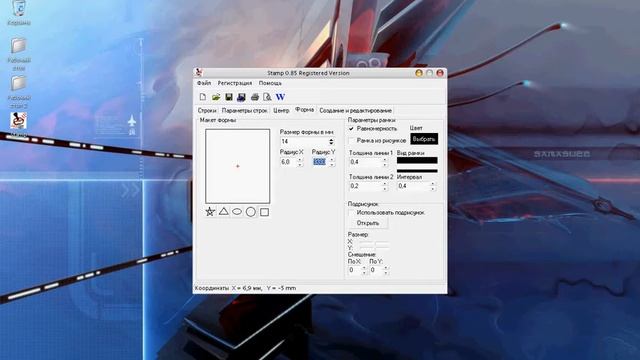
Task: Click the Радиус Y stepper arrows
Action: pos(331,162)
